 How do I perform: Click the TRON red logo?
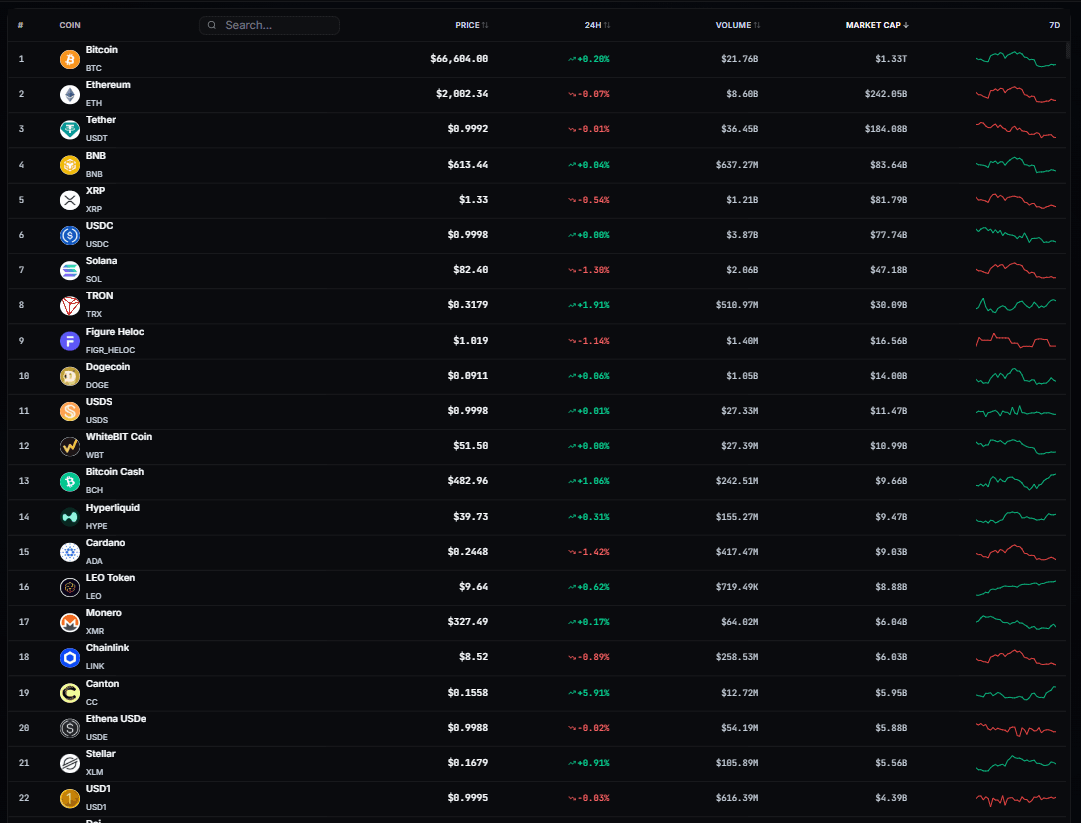[70, 305]
